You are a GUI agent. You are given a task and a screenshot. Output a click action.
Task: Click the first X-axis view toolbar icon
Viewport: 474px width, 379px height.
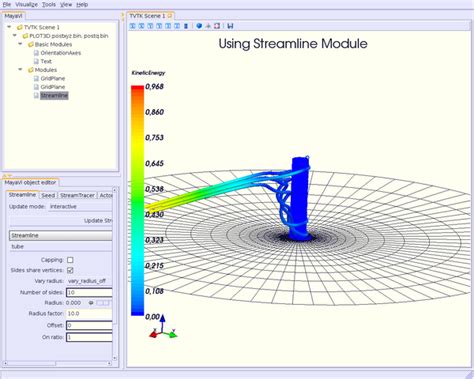[133, 26]
